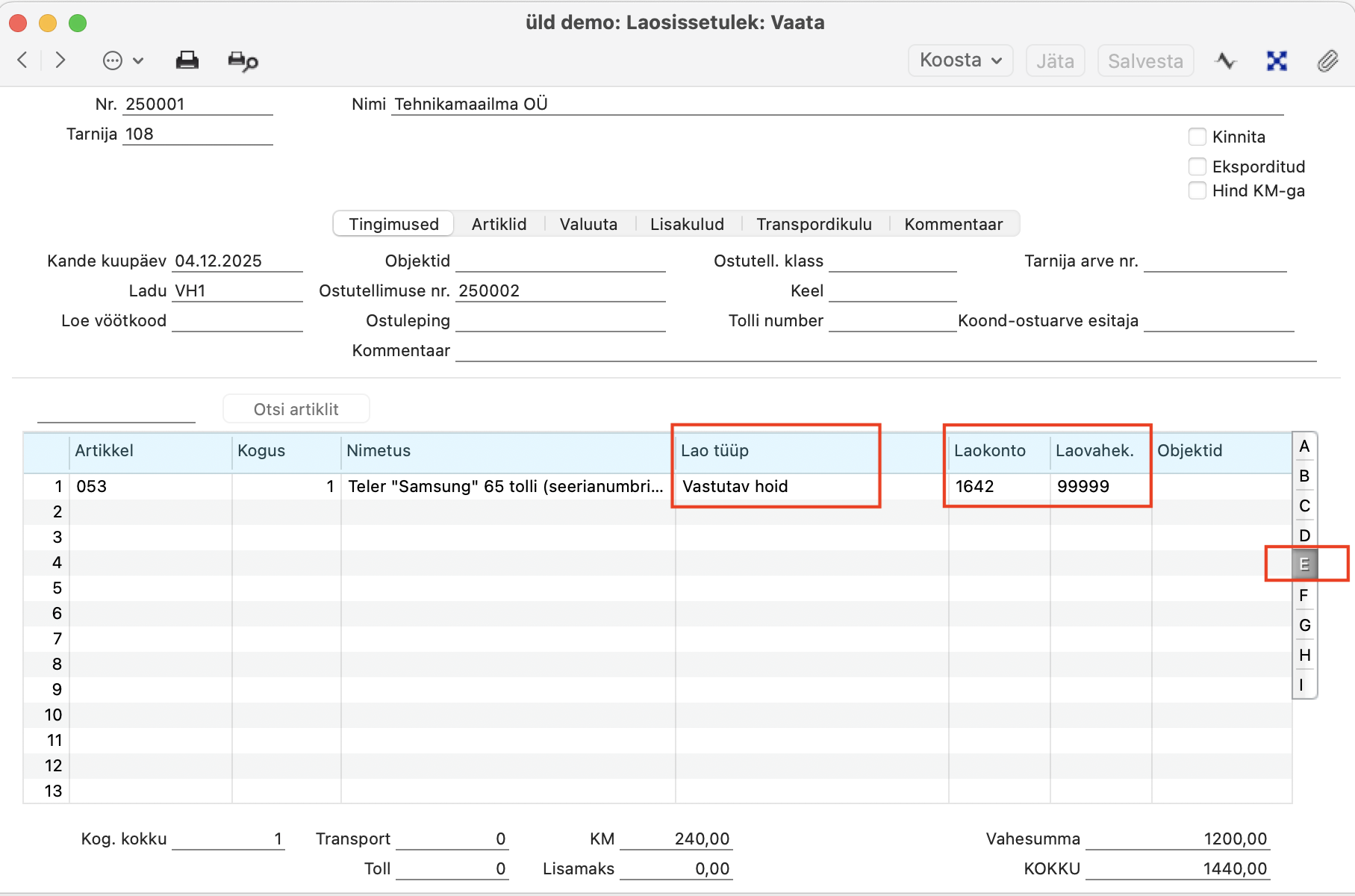Screen dimensions: 1355x896
Task: Check the Hind KM-ga option
Action: [x=1197, y=190]
